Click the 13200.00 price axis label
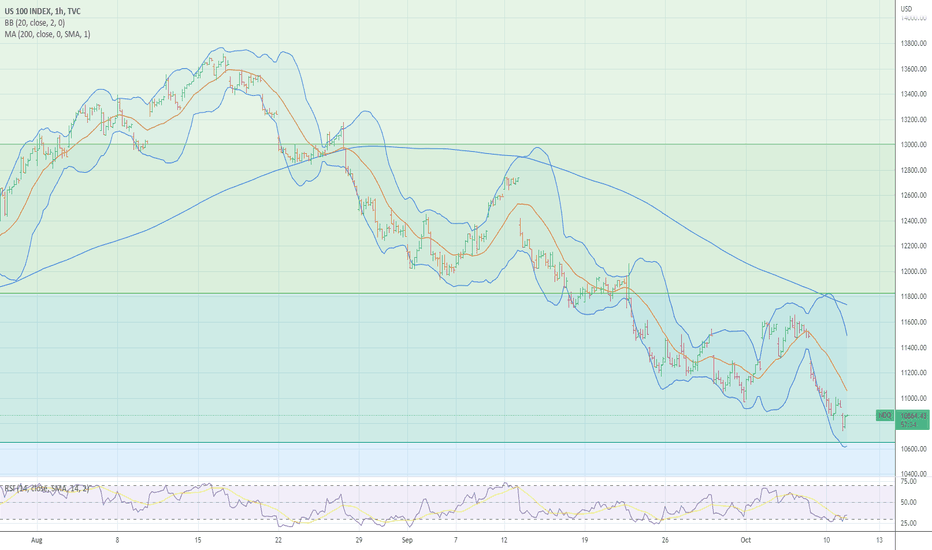932x550 pixels. pyautogui.click(x=914, y=120)
